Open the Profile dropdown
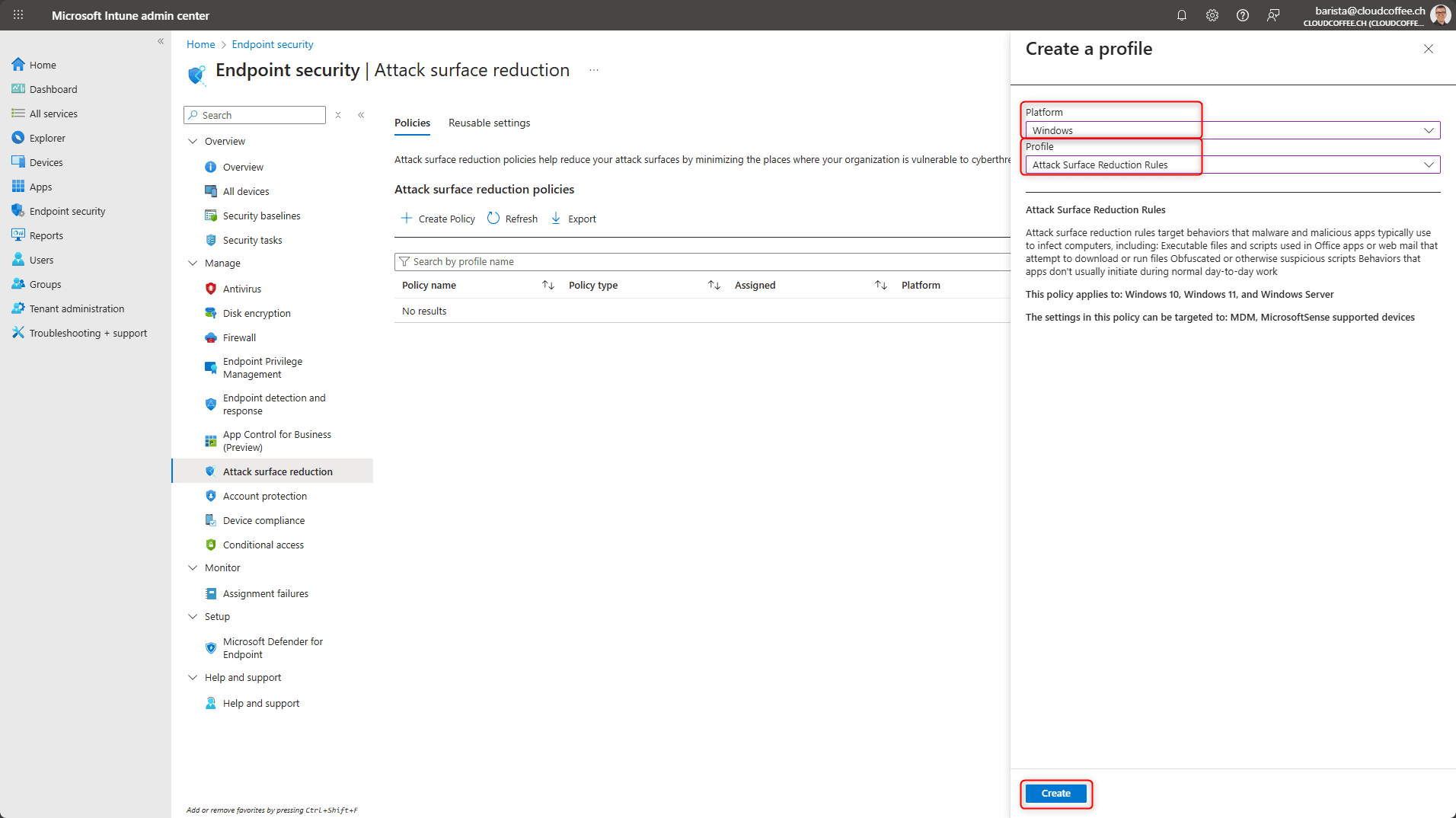Screen dimensions: 1456x818 pos(1232,165)
